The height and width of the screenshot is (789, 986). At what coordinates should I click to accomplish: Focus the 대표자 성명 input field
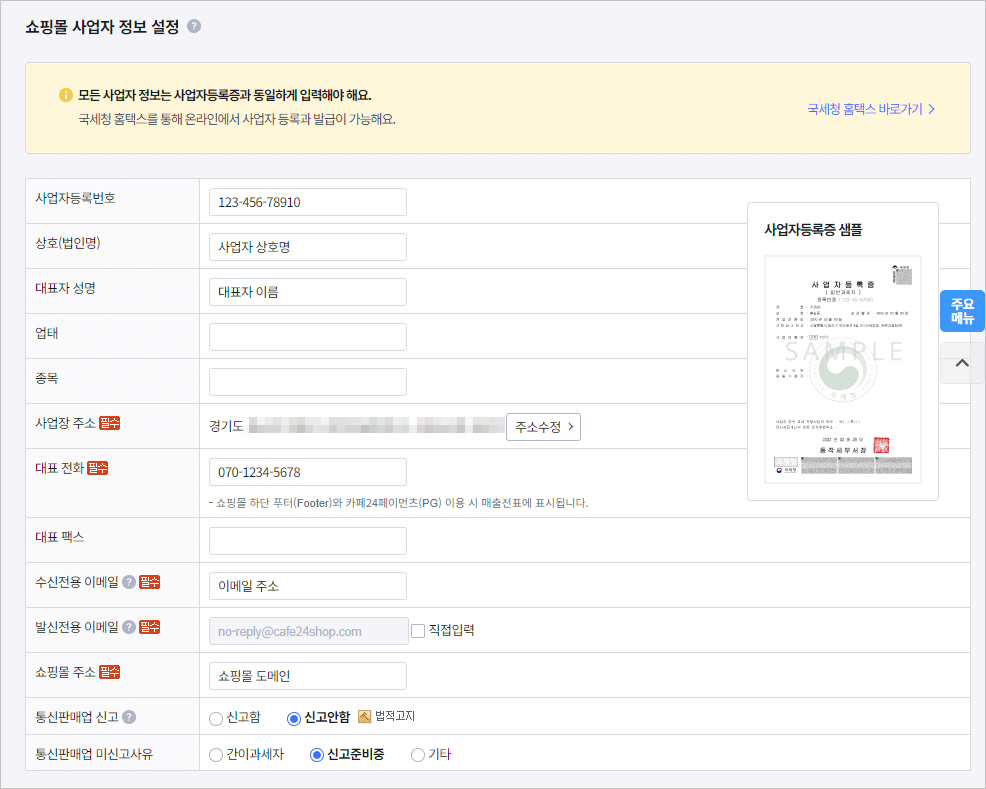[x=307, y=292]
